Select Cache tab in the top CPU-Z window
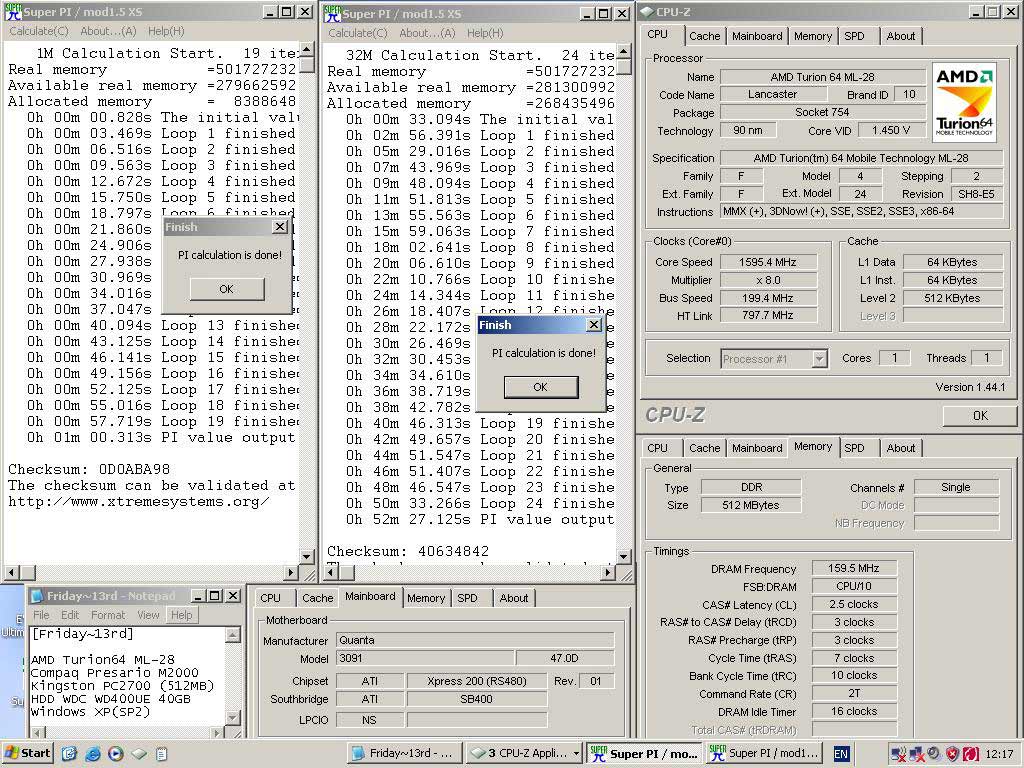 [x=705, y=36]
